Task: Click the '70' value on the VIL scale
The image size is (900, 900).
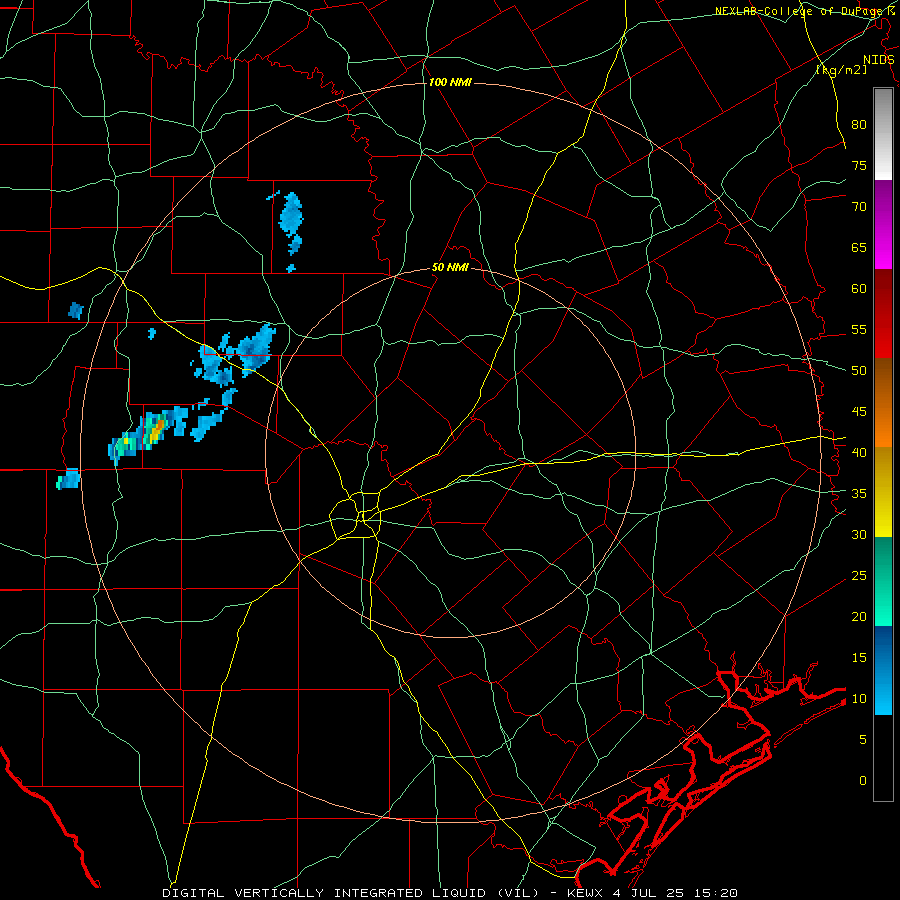Action: 859,207
